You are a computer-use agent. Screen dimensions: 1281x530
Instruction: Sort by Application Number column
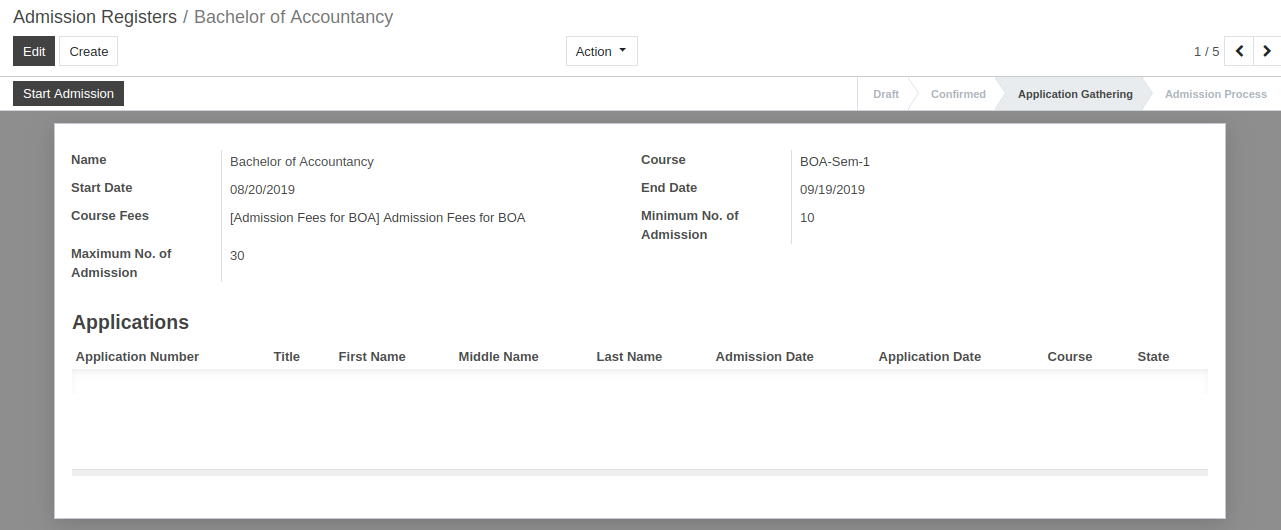tap(137, 357)
